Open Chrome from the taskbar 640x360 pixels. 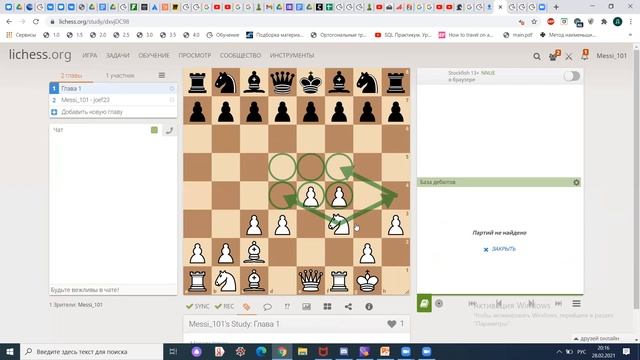click(x=282, y=351)
